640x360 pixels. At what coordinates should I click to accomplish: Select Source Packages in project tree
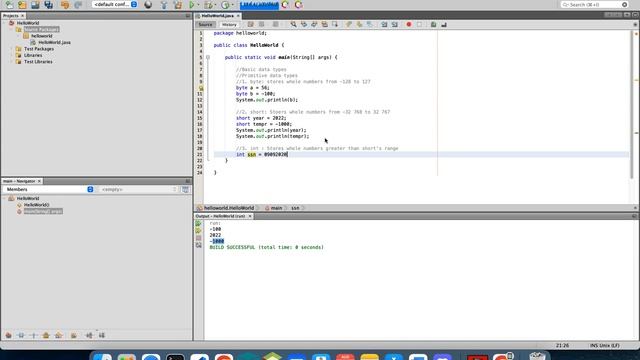41,29
